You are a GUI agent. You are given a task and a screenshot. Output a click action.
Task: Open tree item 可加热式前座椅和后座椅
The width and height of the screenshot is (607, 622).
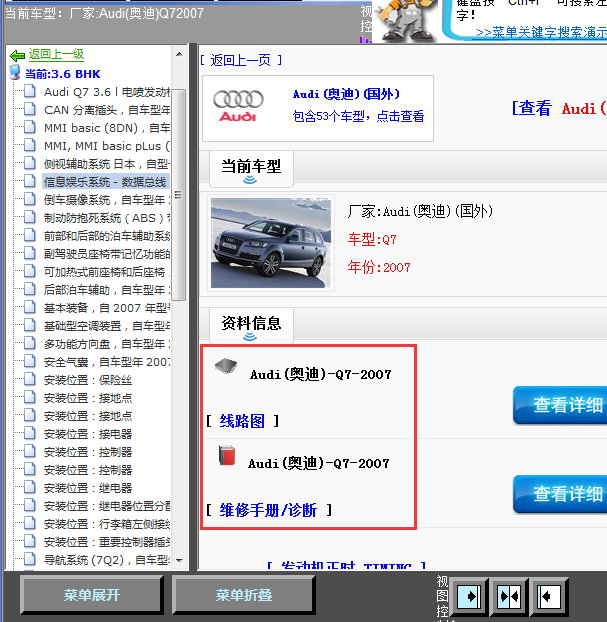107,272
